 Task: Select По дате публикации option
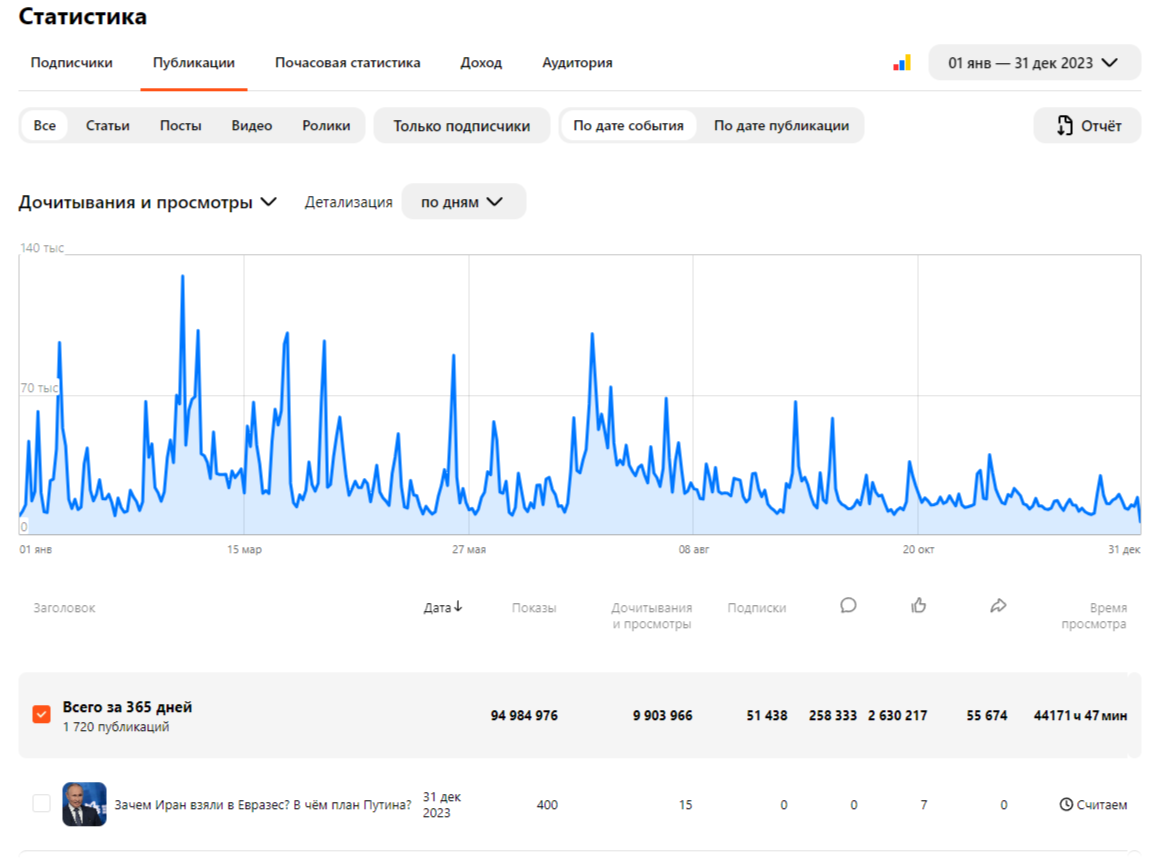pos(781,126)
